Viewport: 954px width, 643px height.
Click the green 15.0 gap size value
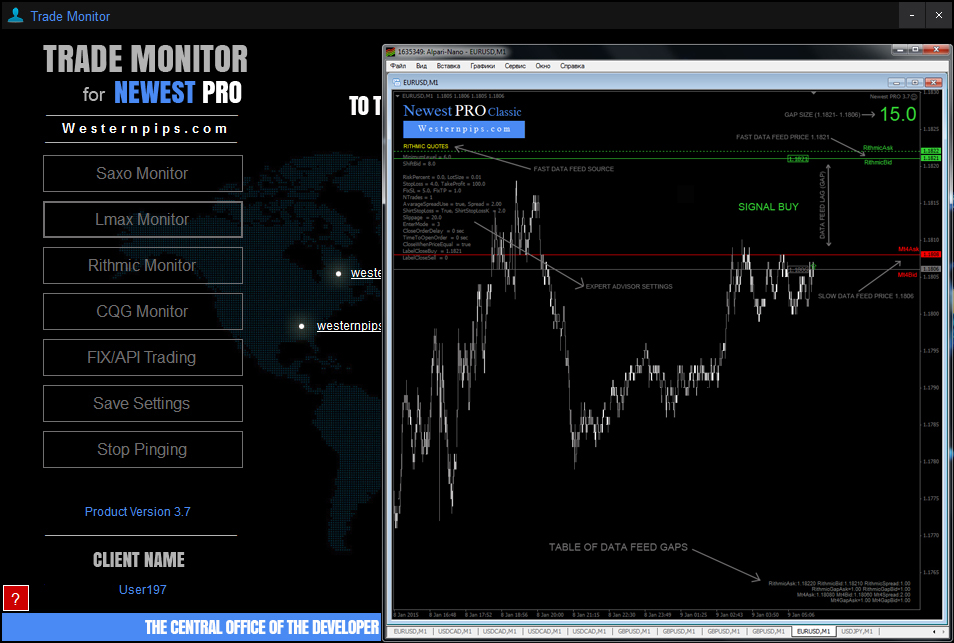click(898, 114)
